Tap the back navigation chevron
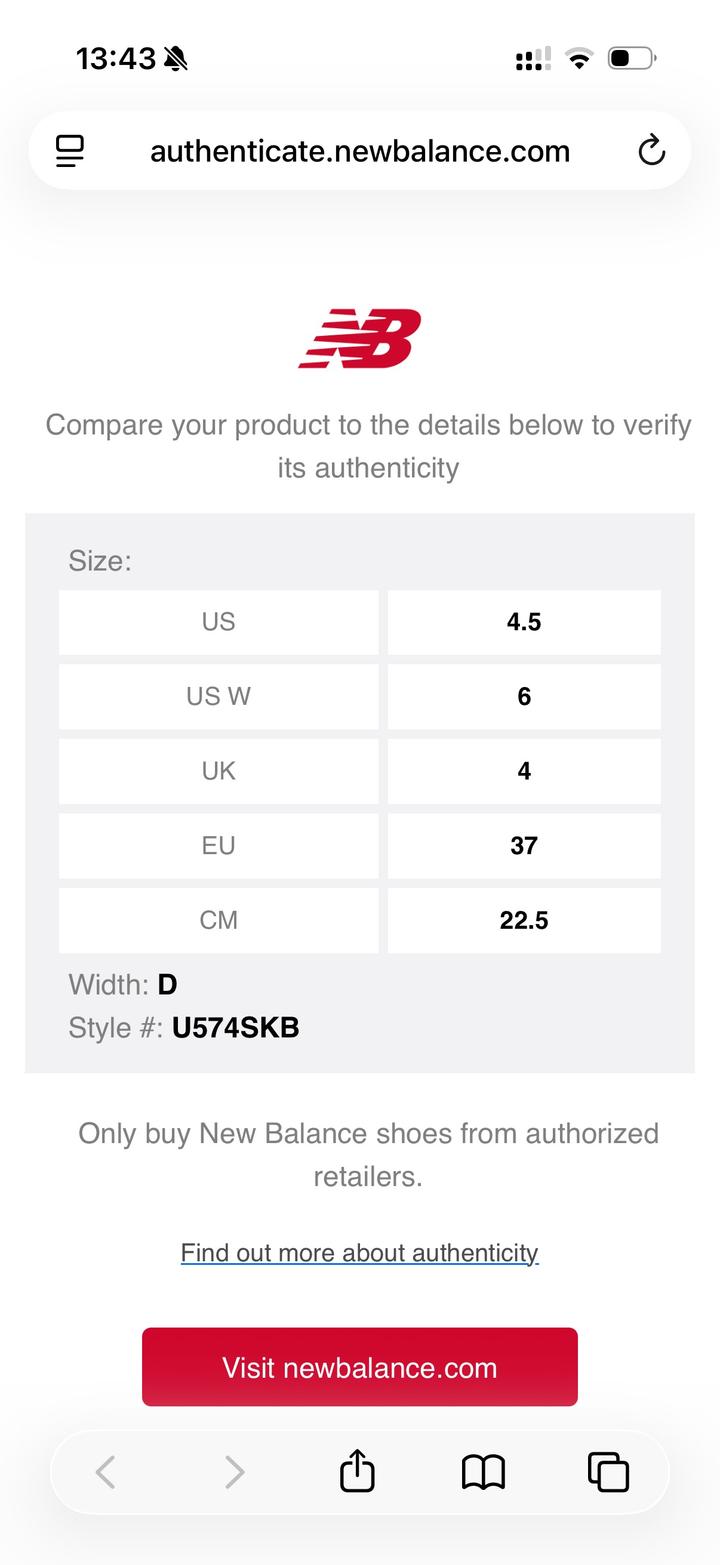 point(106,1472)
